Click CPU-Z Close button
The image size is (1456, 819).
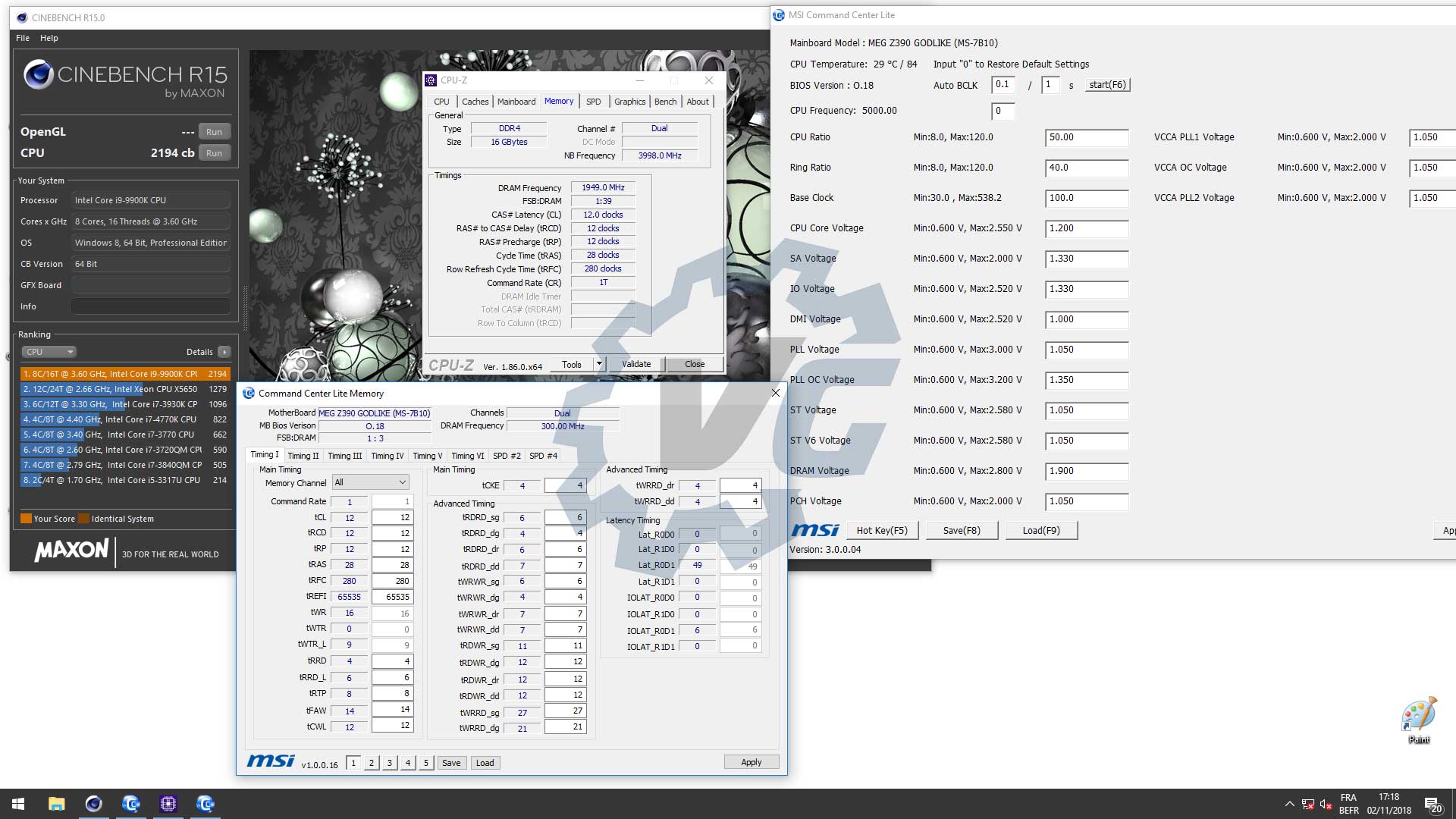pos(695,364)
